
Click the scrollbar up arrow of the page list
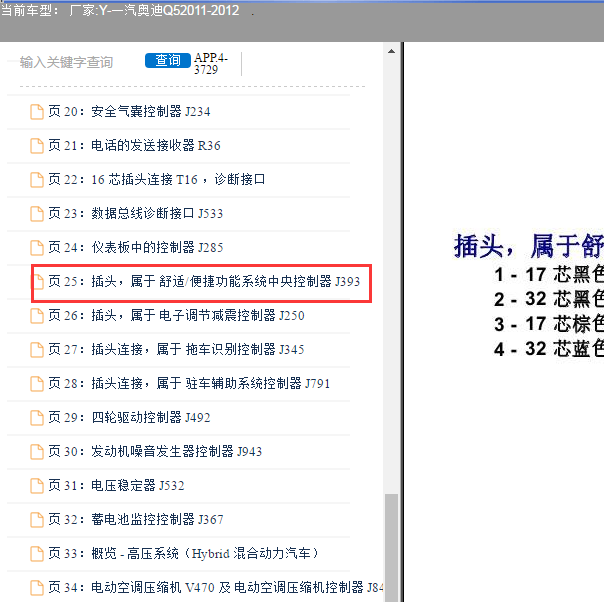click(x=391, y=51)
